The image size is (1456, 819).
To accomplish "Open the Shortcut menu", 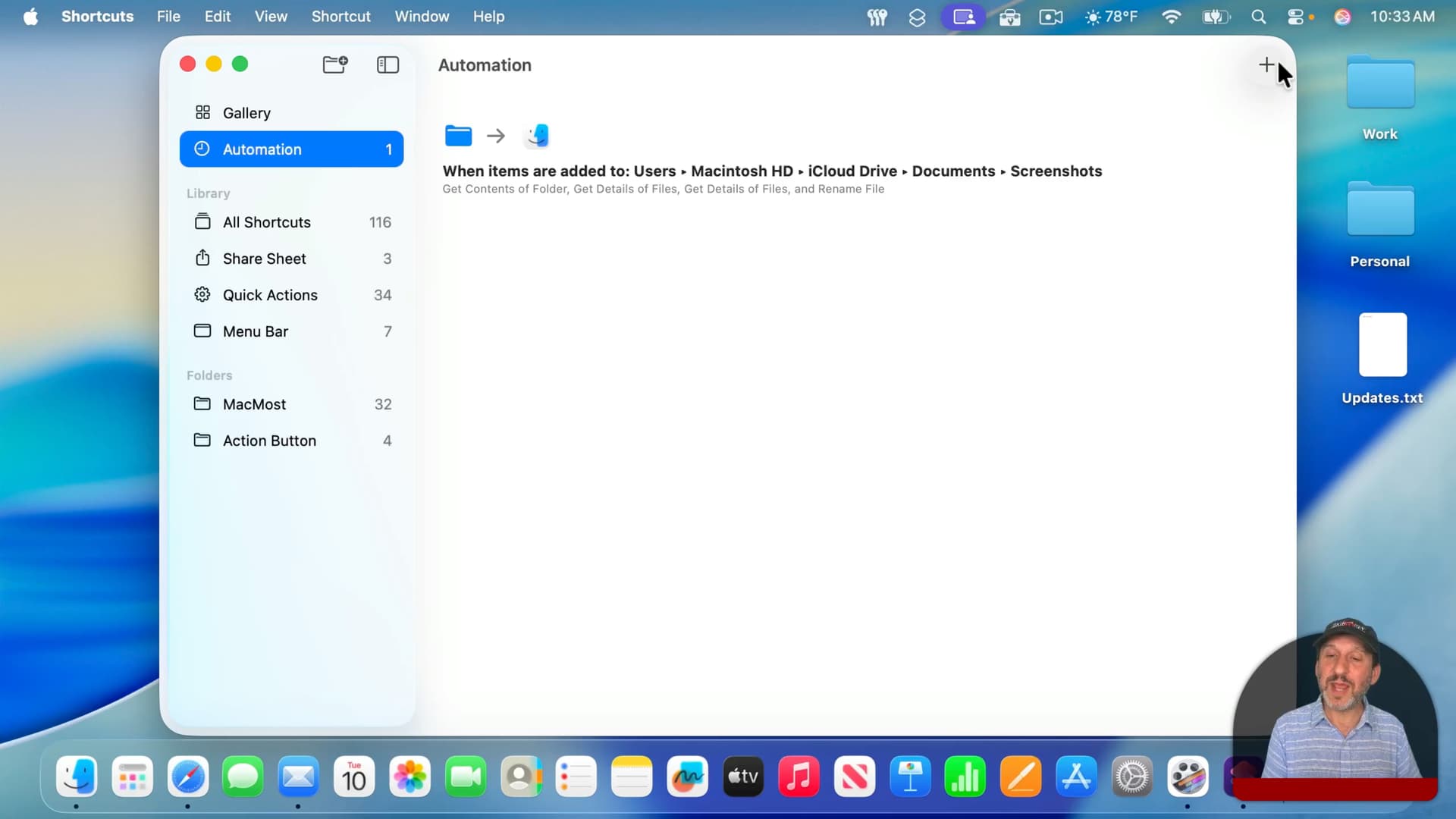I will coord(340,17).
